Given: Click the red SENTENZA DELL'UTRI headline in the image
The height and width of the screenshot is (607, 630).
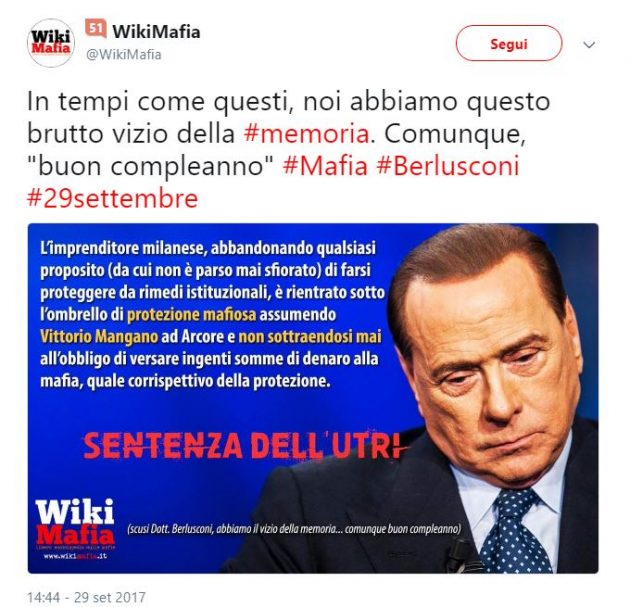Looking at the screenshot, I should (x=242, y=445).
